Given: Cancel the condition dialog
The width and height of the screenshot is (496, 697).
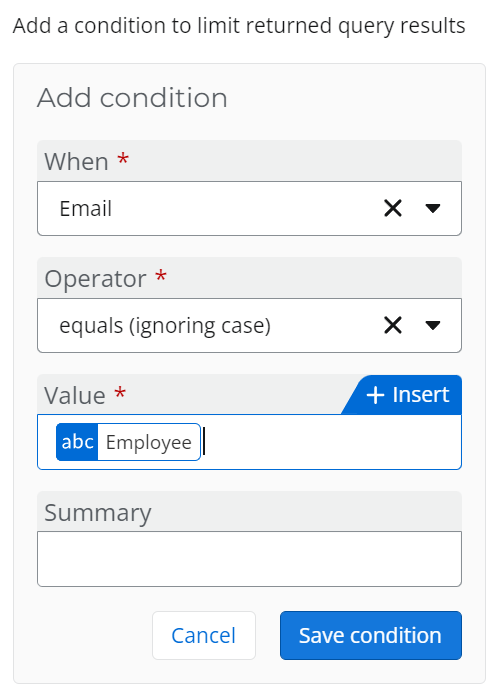Looking at the screenshot, I should (x=204, y=635).
